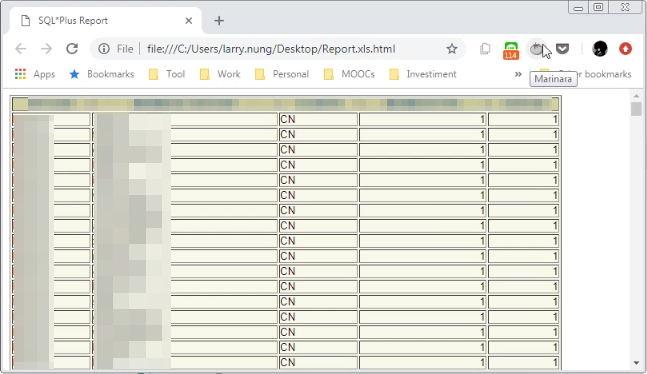This screenshot has height=374, width=647.
Task: Click the copy pages extension icon
Action: pyautogui.click(x=485, y=49)
